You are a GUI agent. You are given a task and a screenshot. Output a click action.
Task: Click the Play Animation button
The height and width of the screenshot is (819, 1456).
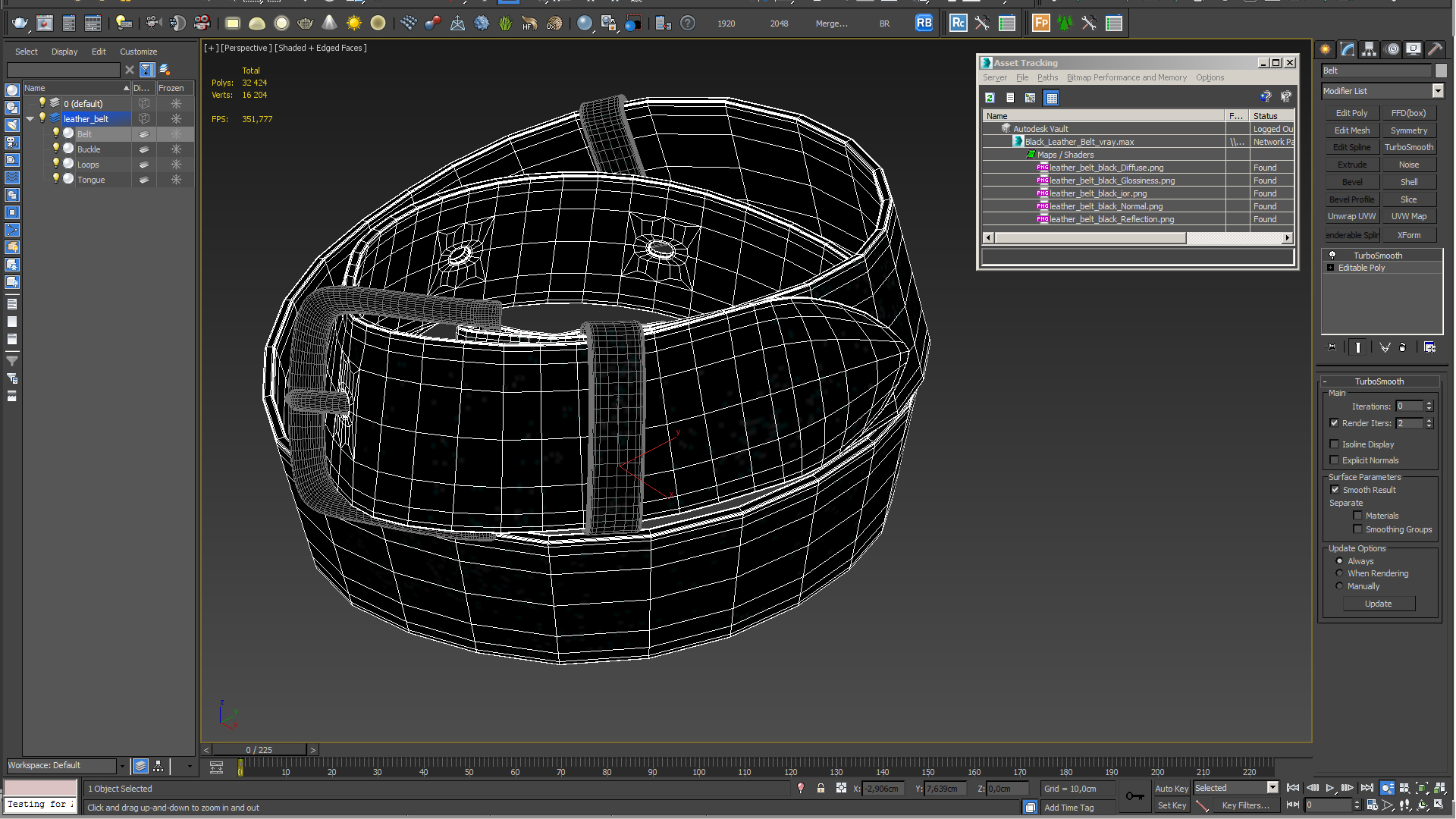click(1329, 789)
